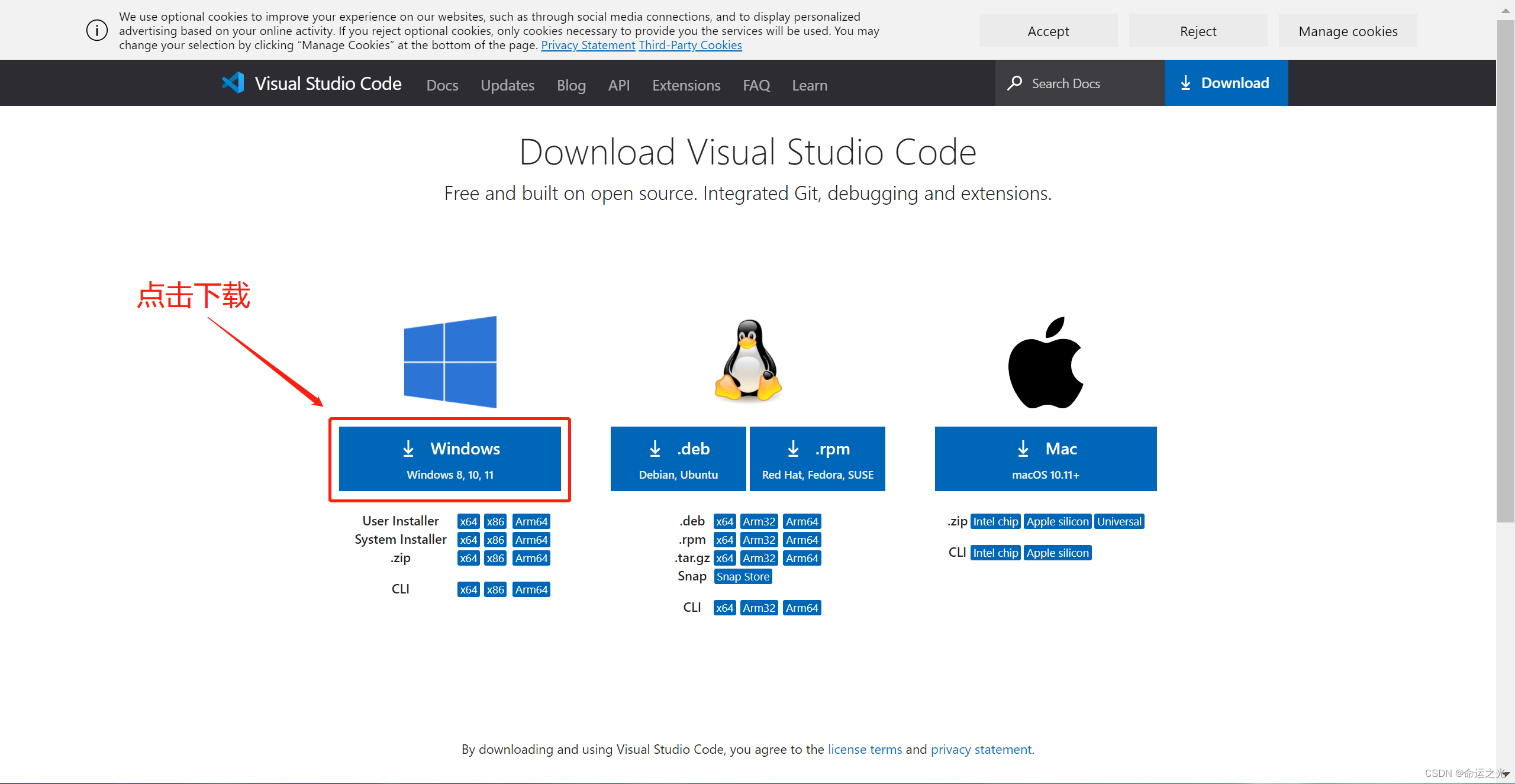Select Windows CLI x86 download

click(495, 589)
